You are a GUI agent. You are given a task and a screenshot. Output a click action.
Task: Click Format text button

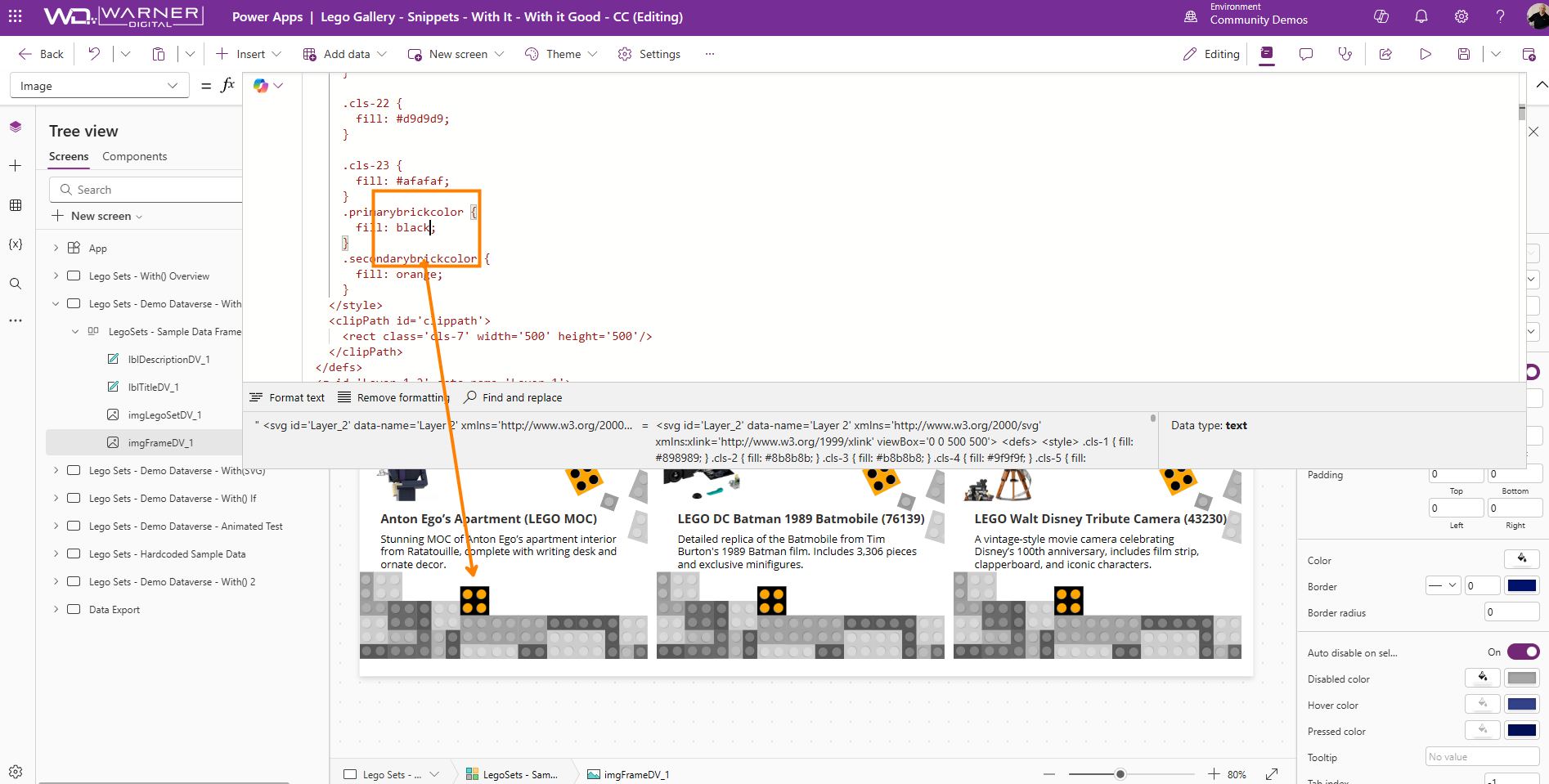287,397
